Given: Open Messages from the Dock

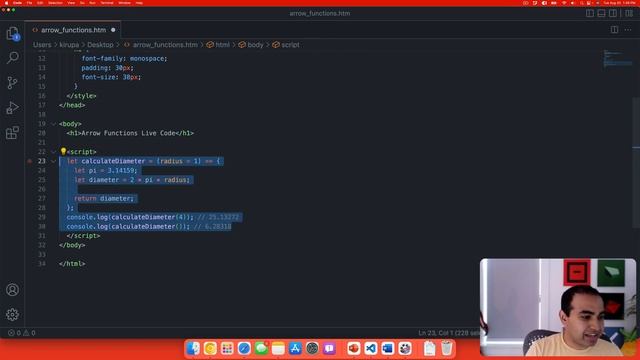Looking at the screenshot, I should [x=261, y=348].
